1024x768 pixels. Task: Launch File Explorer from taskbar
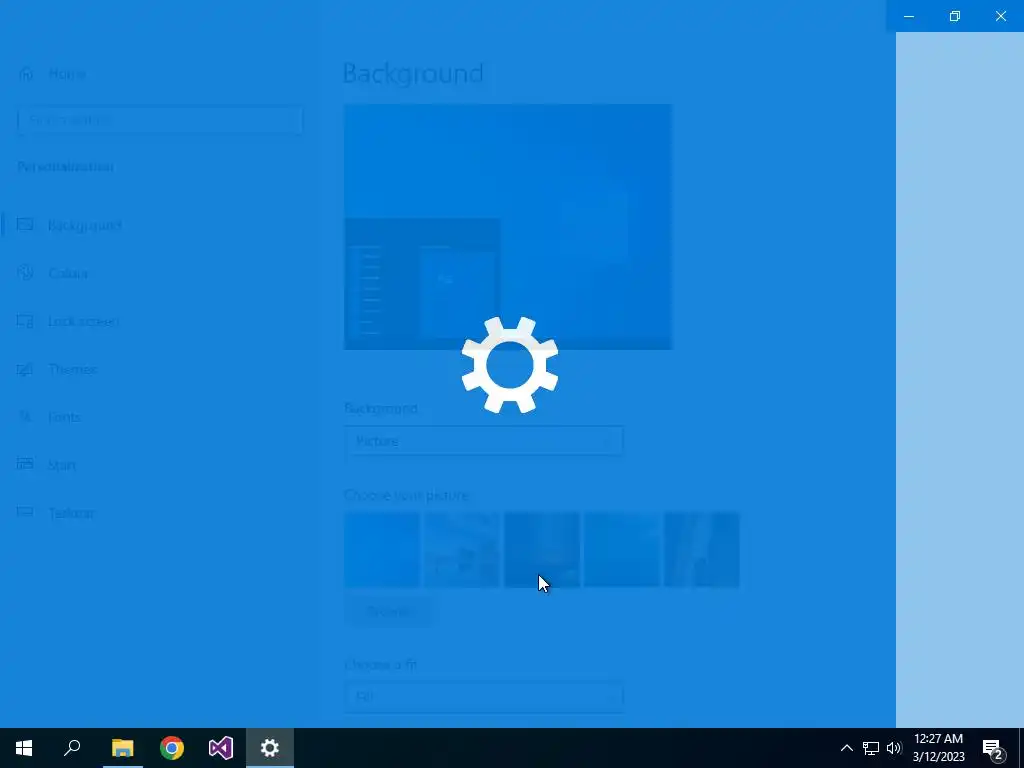pyautogui.click(x=122, y=748)
